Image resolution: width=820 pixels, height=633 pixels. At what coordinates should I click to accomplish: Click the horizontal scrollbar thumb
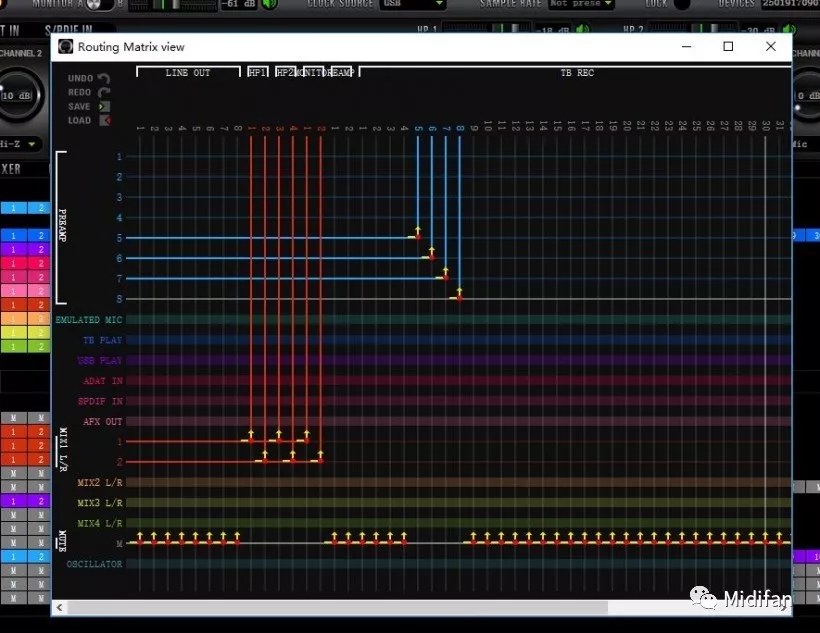[337, 607]
